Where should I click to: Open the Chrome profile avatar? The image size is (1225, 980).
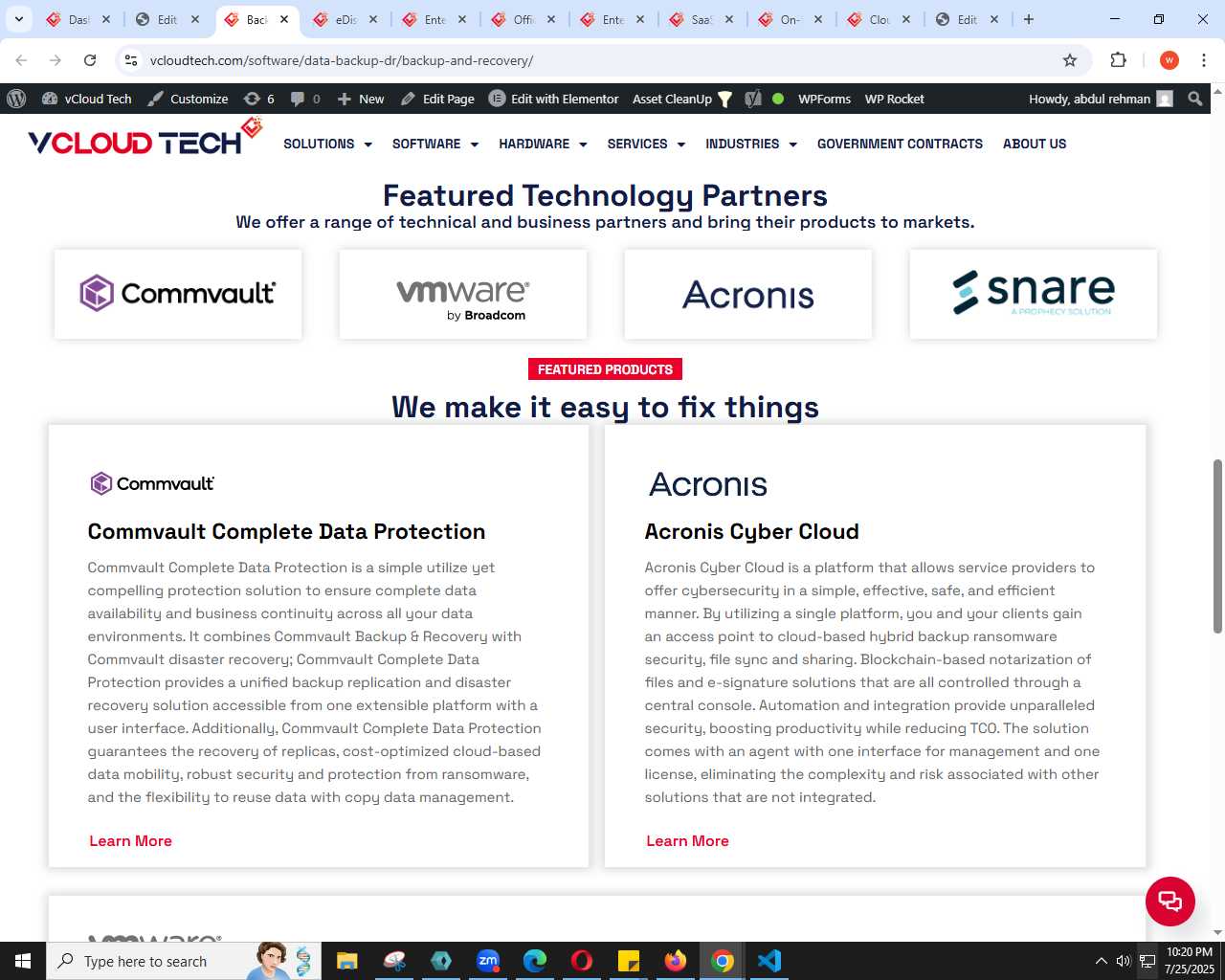click(x=1169, y=60)
